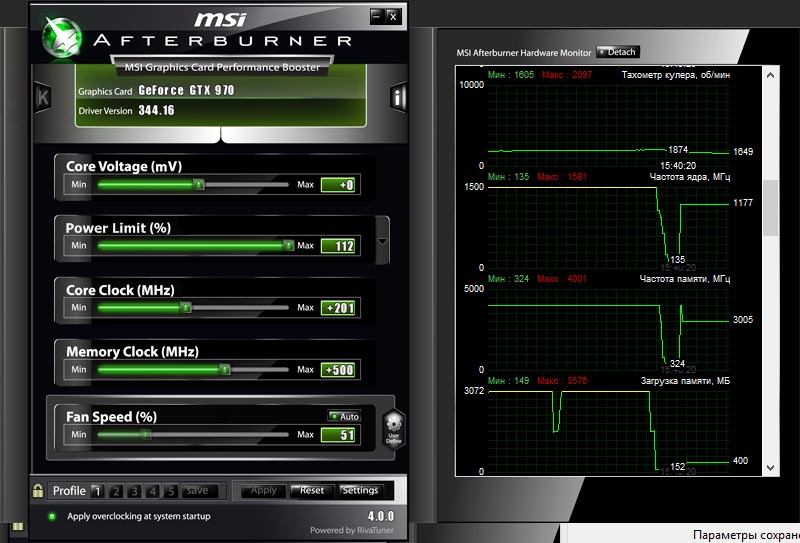Select profile slot 5
The image size is (800, 543).
tap(171, 491)
